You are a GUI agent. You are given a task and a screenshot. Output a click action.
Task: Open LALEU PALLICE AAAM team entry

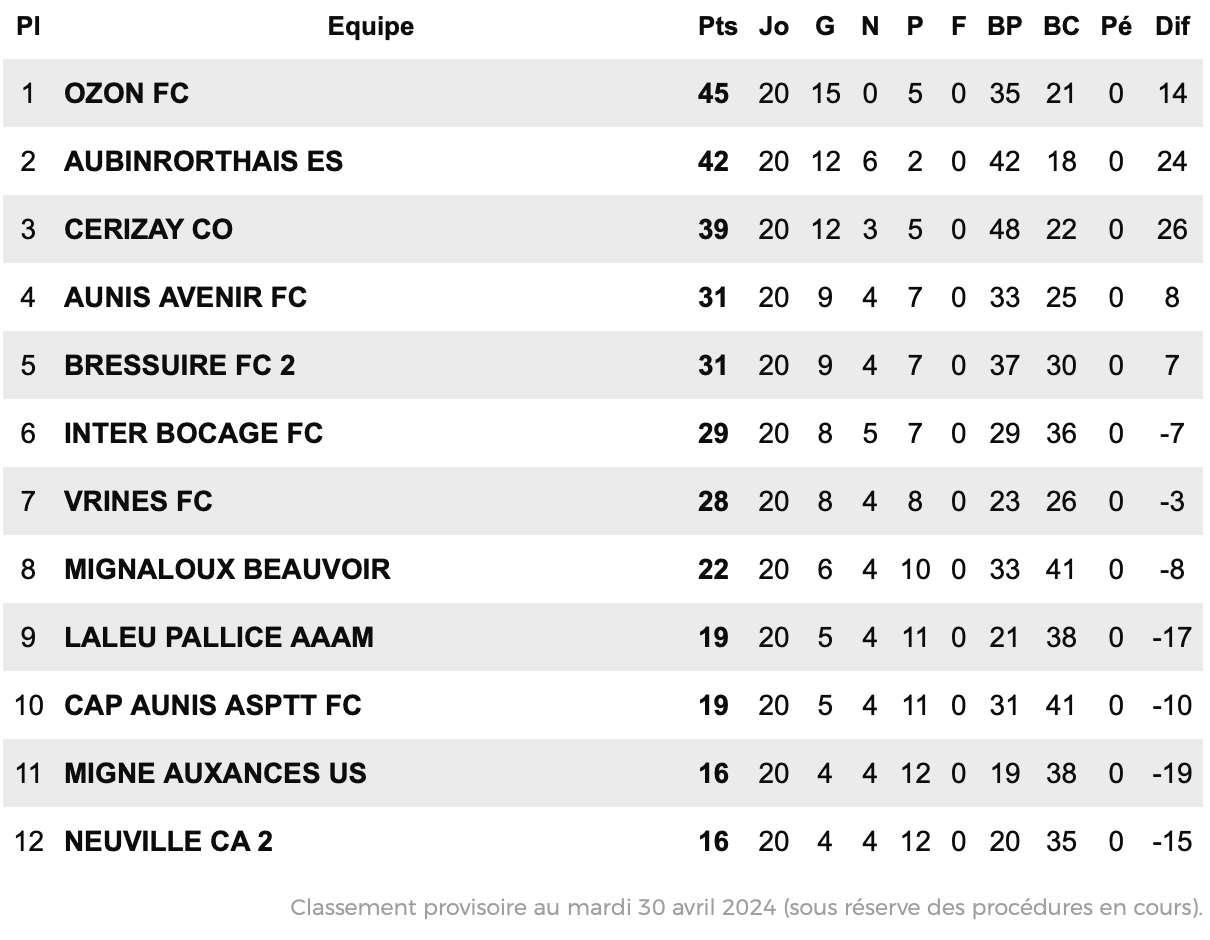(x=219, y=637)
